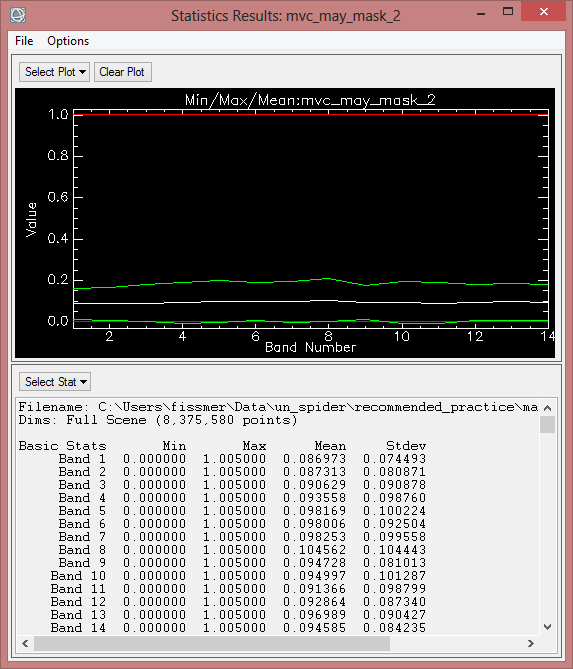Click the vertical scrollbar thumb
Image resolution: width=573 pixels, height=669 pixels.
point(548,425)
